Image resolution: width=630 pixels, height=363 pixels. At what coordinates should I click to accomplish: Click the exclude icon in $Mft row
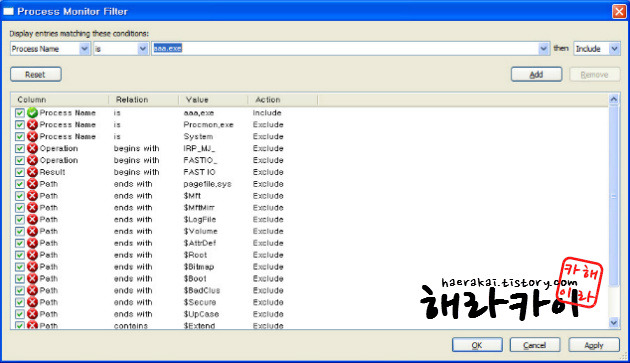(x=33, y=196)
